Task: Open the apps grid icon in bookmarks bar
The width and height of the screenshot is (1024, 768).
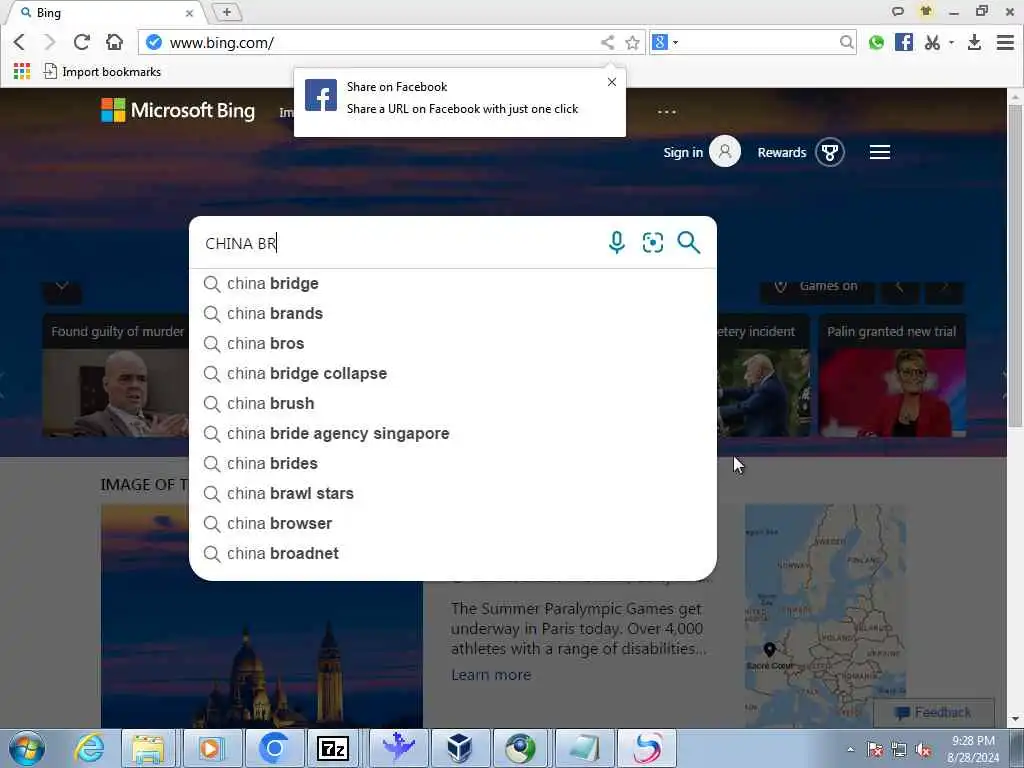Action: tap(22, 71)
